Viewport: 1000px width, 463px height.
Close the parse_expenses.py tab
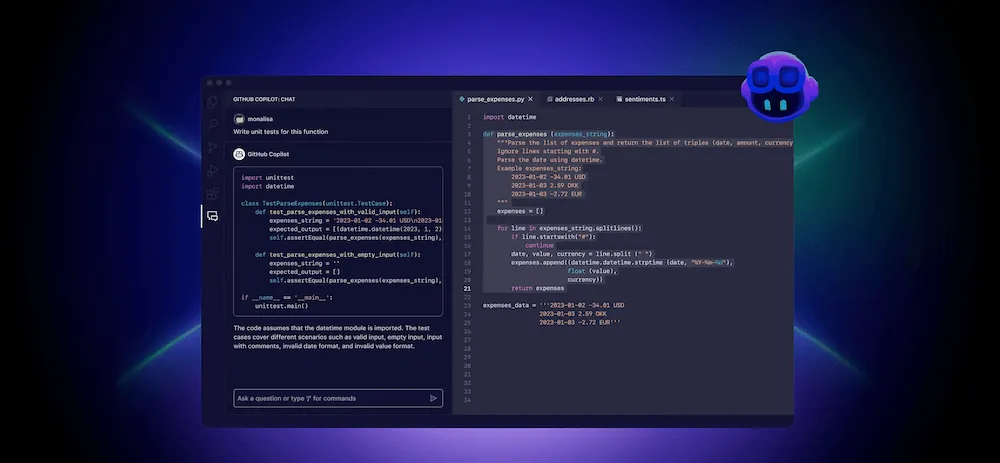click(x=531, y=99)
